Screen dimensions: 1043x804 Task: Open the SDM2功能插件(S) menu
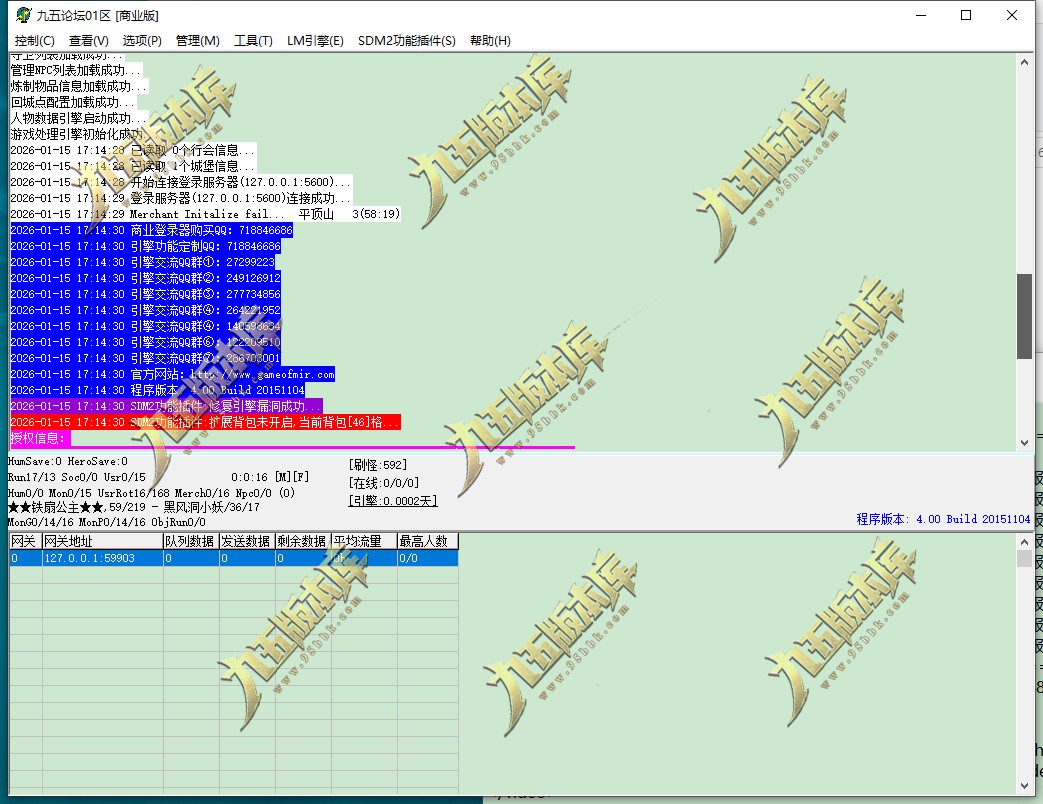(x=406, y=41)
